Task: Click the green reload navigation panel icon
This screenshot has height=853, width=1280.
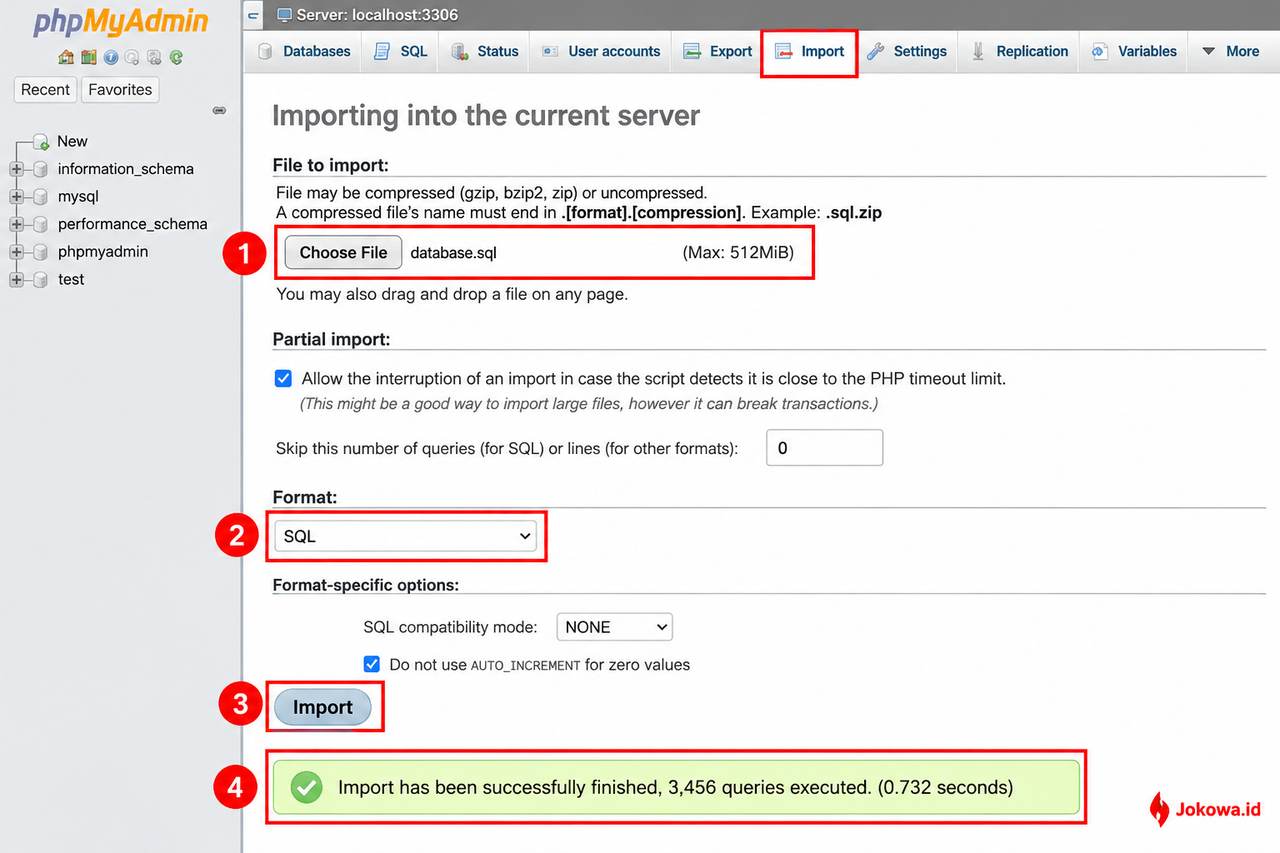Action: tap(176, 57)
